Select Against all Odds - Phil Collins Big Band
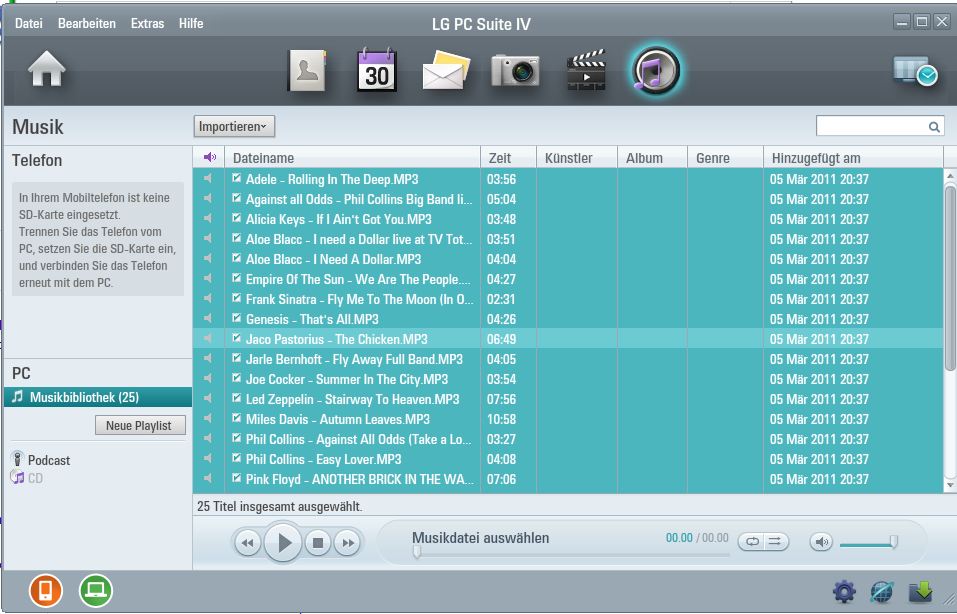This screenshot has height=614, width=957. point(568,198)
